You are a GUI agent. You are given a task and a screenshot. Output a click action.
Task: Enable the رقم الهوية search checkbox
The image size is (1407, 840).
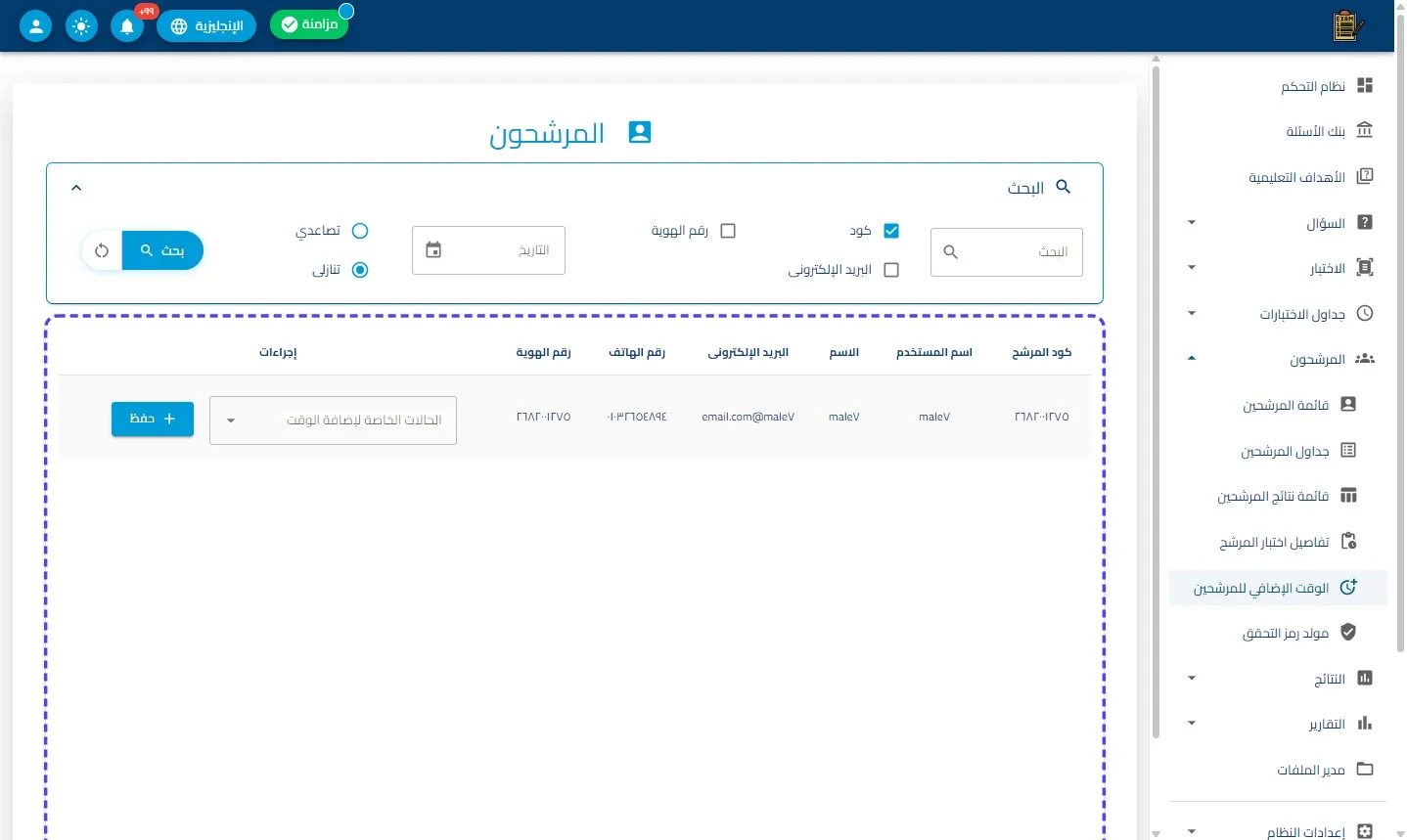coord(727,231)
